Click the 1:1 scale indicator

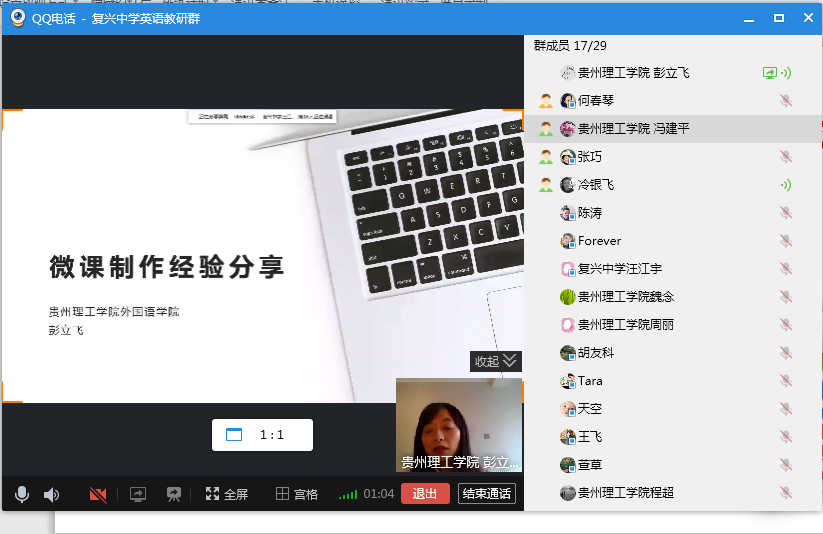pos(262,435)
